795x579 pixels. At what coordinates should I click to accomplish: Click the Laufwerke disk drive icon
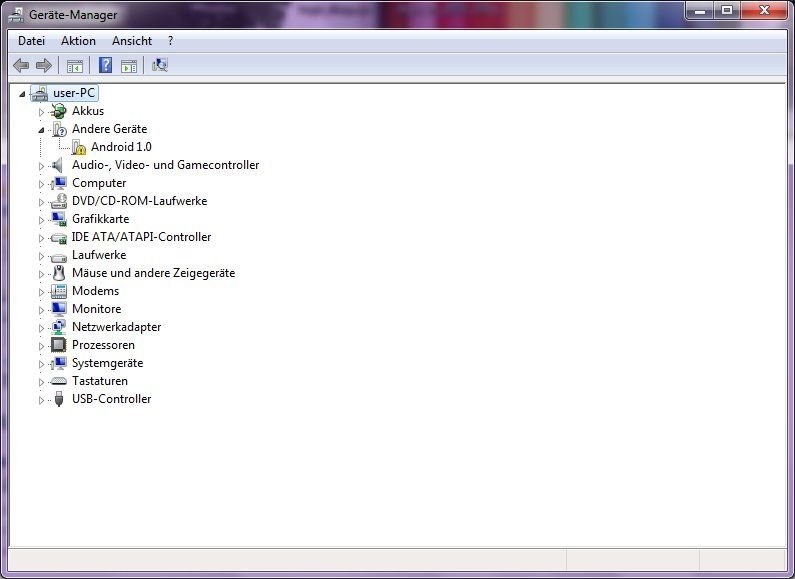(x=59, y=256)
